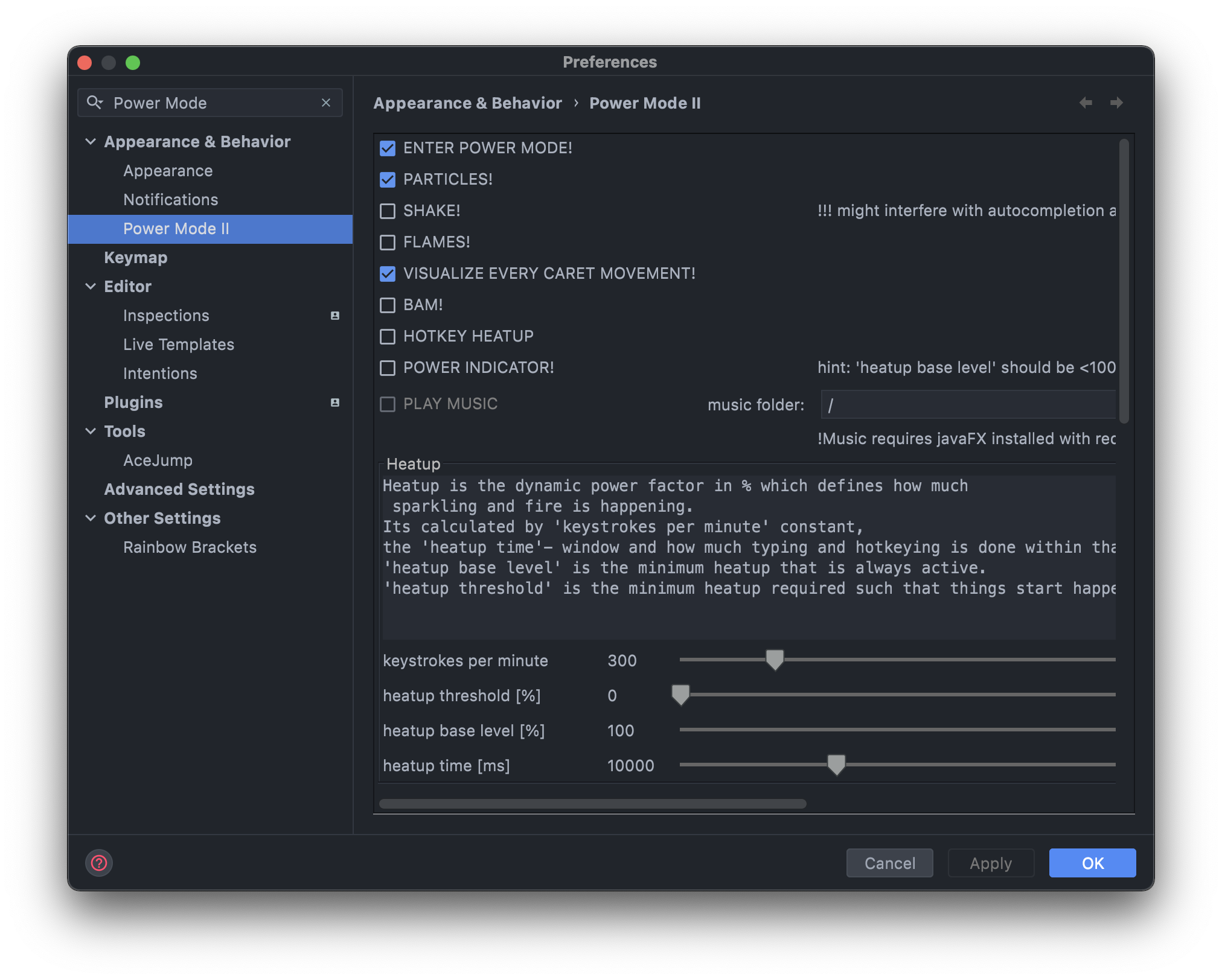Click the search magnifier icon
The height and width of the screenshot is (980, 1222).
[94, 103]
